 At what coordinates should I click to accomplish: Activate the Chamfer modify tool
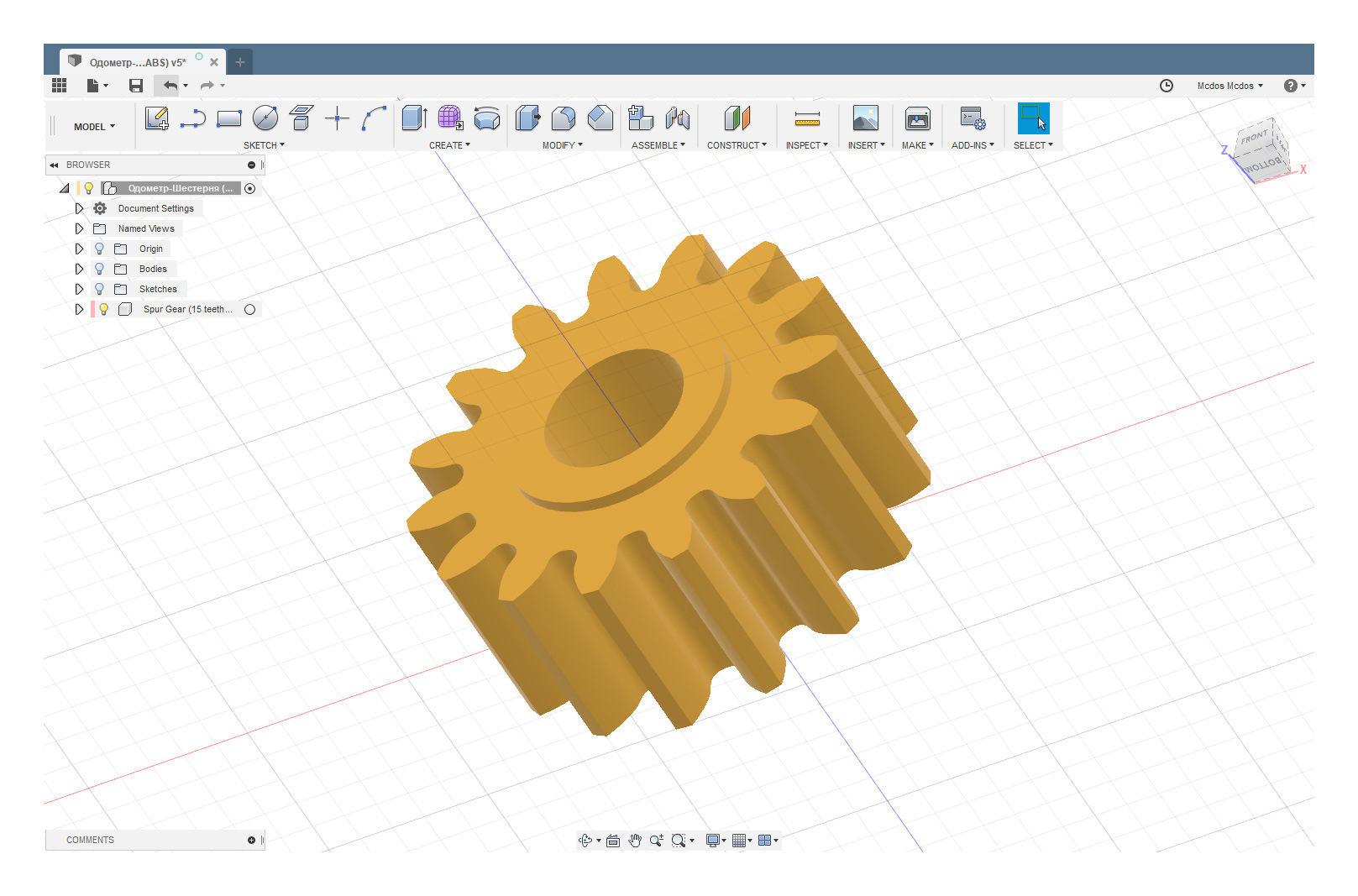[600, 118]
